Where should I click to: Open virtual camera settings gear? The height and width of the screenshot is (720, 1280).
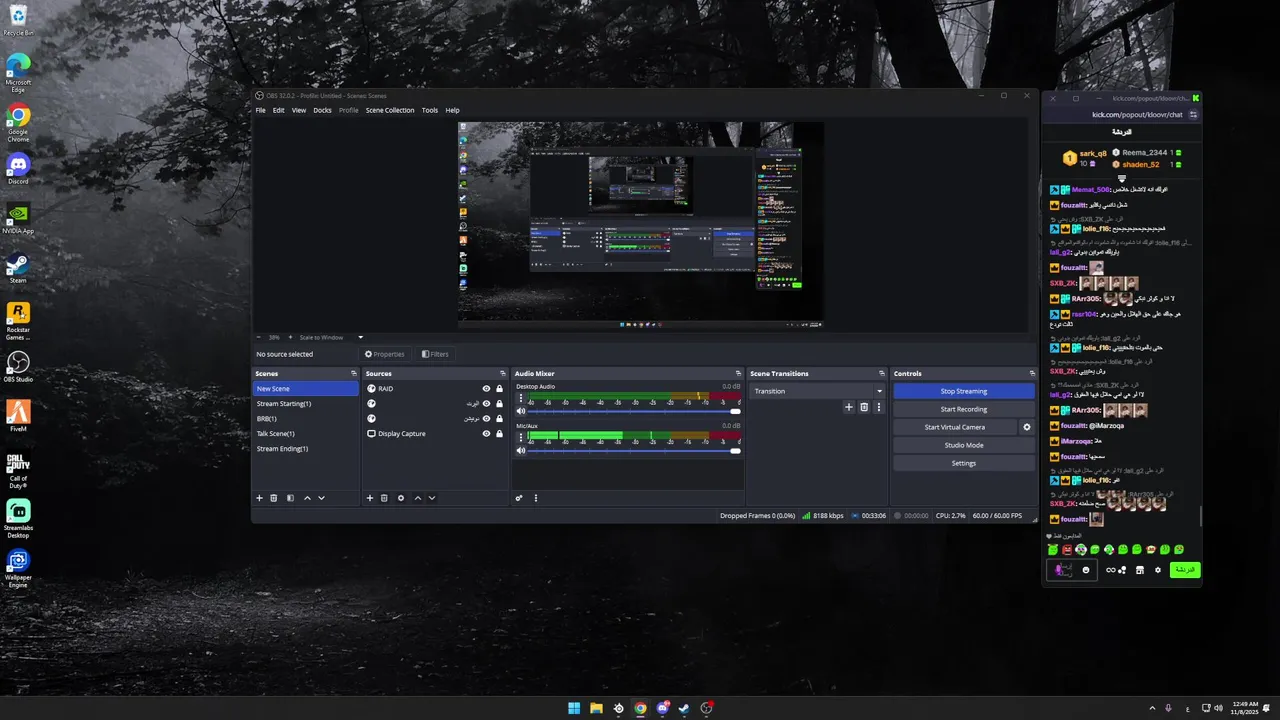(1026, 427)
